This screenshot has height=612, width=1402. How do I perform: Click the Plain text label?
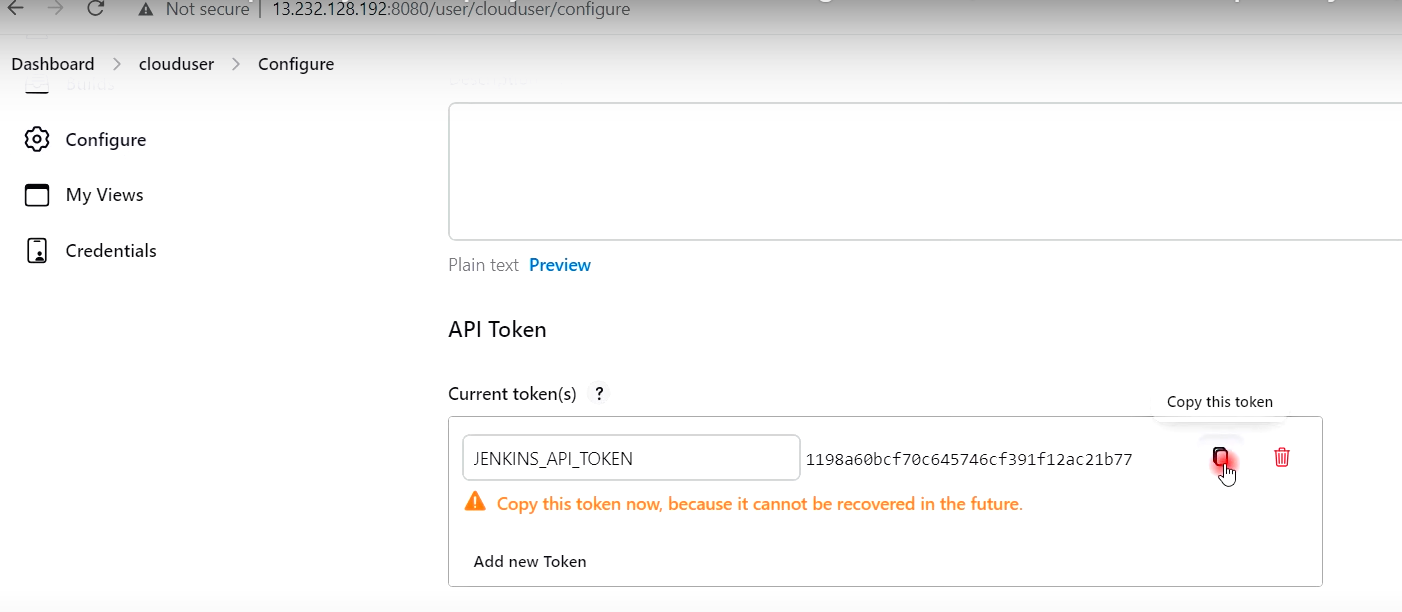click(484, 265)
